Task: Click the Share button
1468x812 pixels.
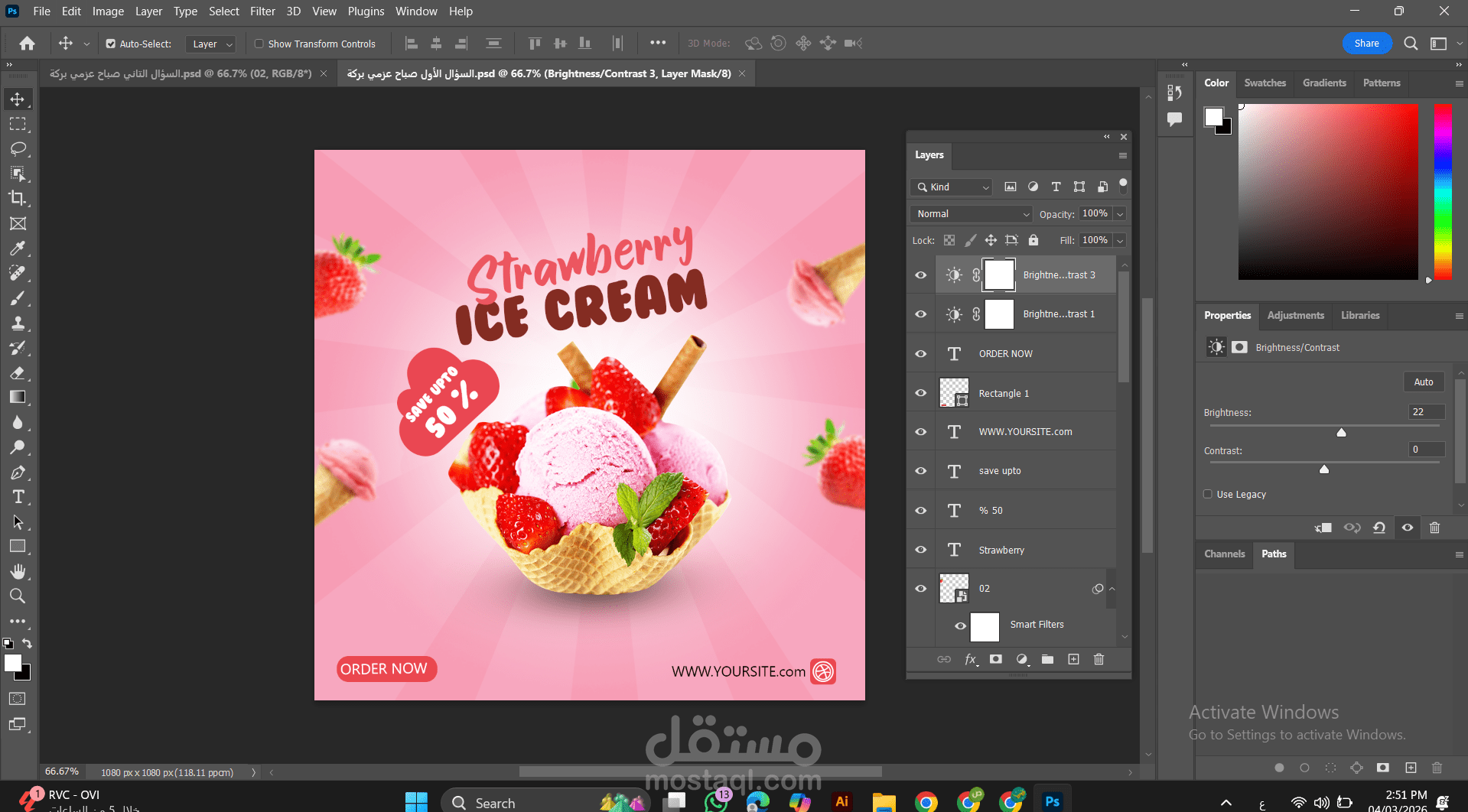Action: 1366,44
